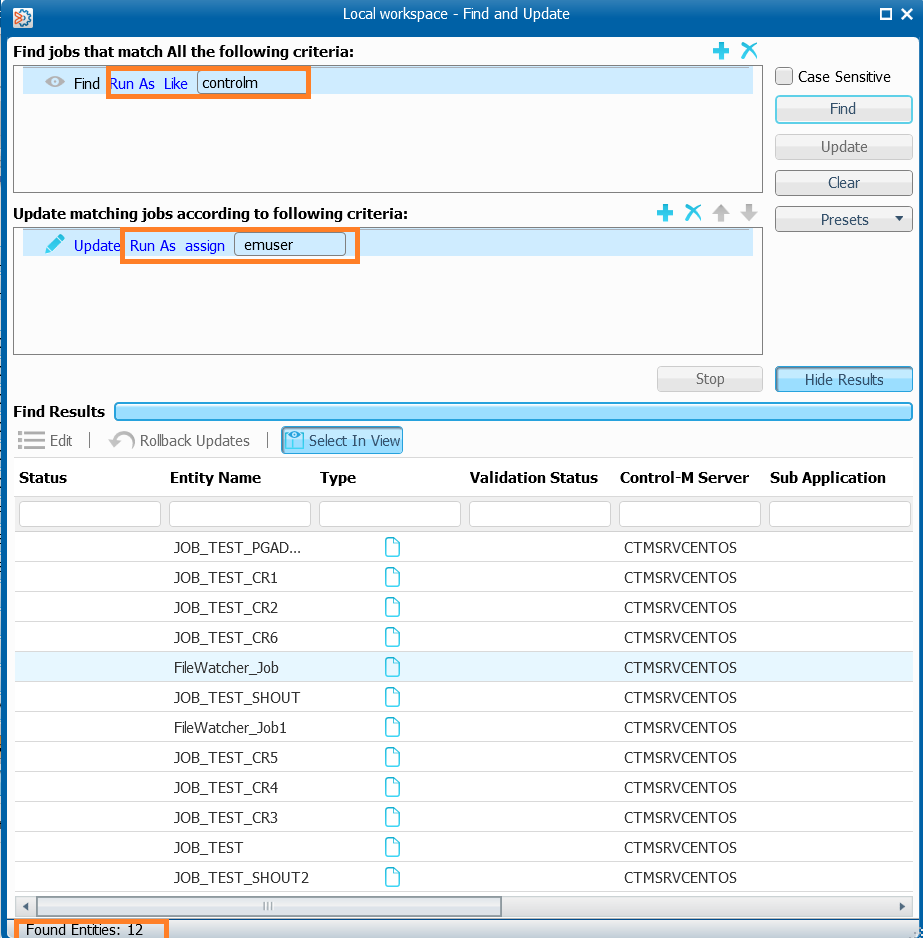This screenshot has width=923, height=938.
Task: Remove find criterion with X icon
Action: coord(749,50)
